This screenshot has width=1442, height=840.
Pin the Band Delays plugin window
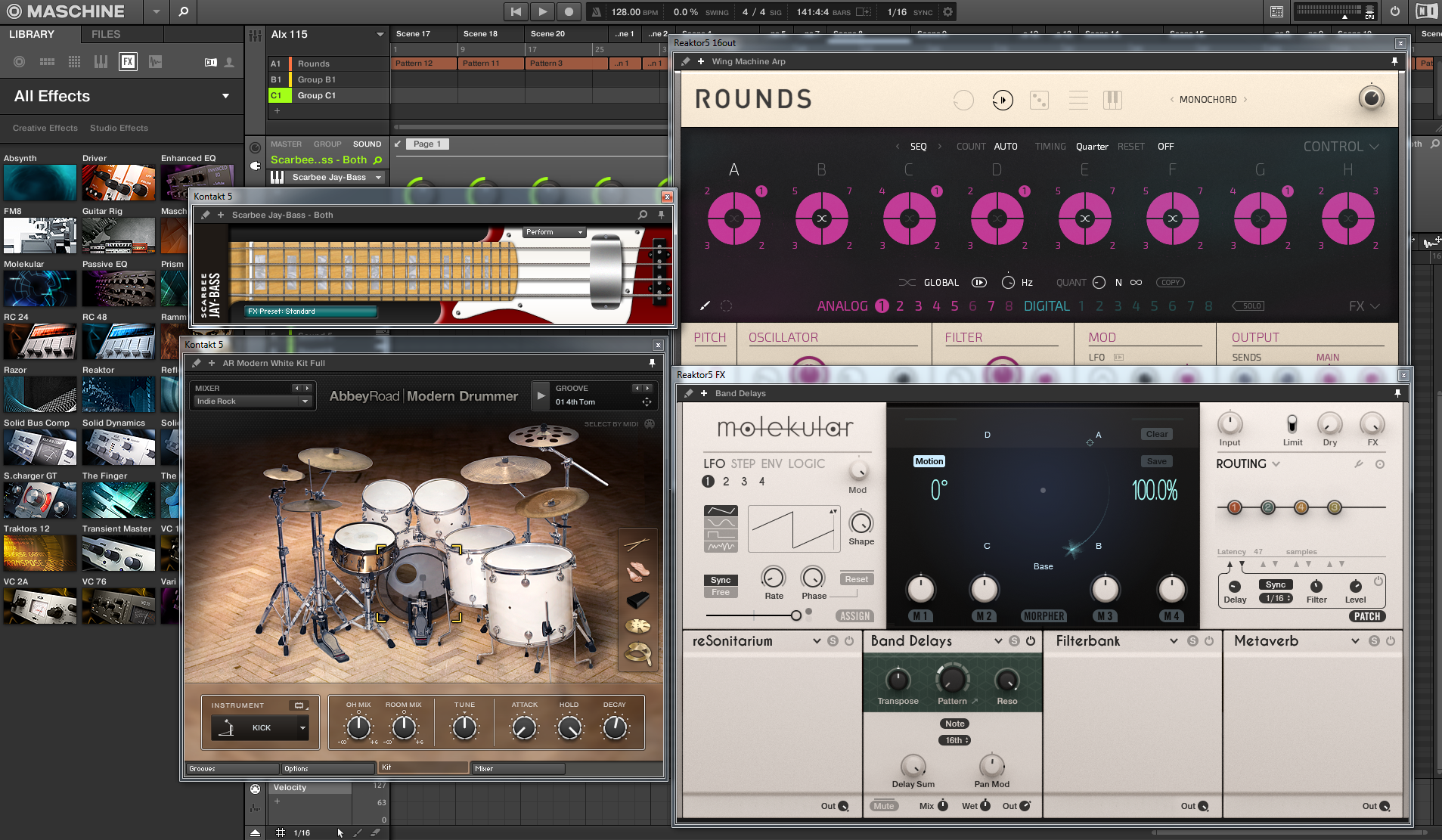[x=1397, y=393]
